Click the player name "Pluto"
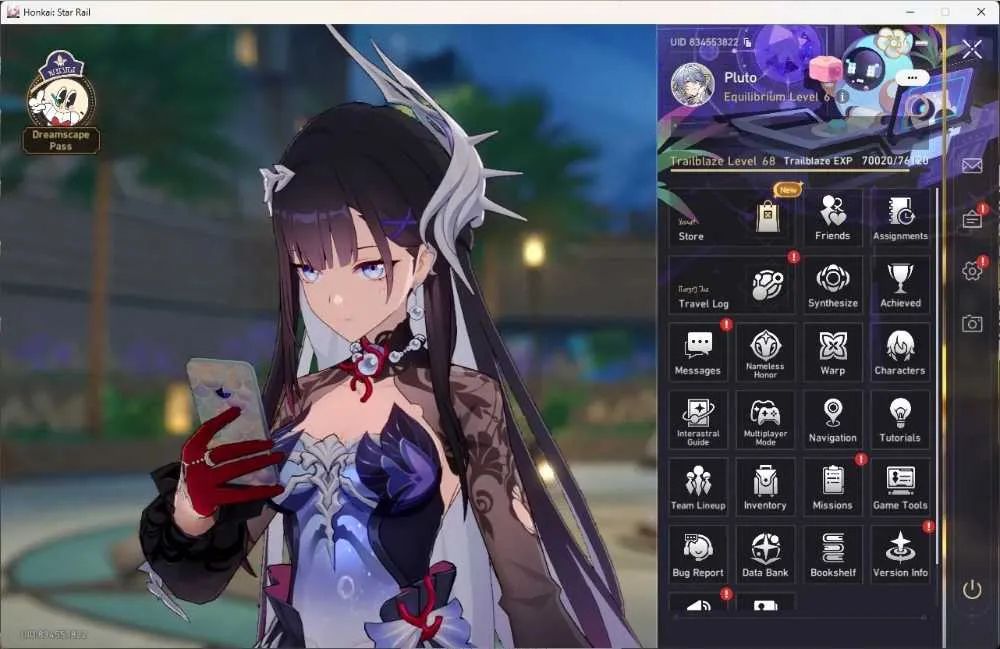The width and height of the screenshot is (1000, 649). tap(740, 77)
